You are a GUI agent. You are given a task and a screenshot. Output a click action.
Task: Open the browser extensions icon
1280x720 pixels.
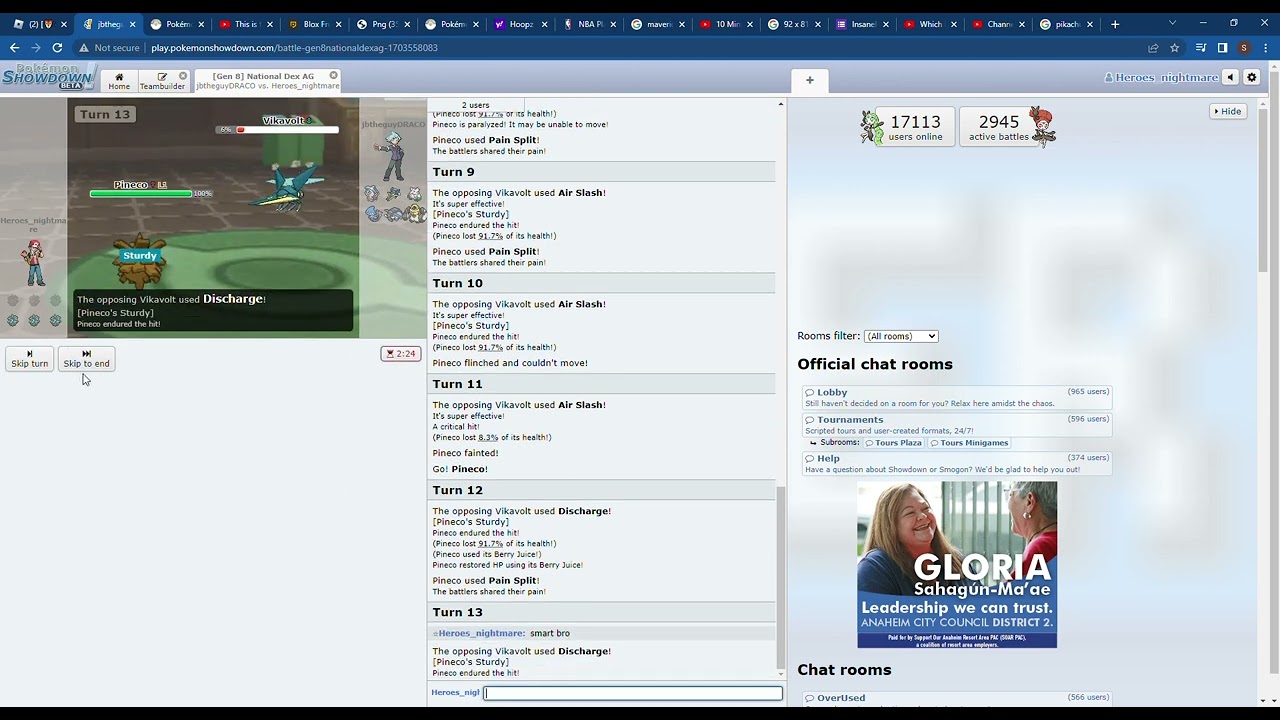[1201, 48]
